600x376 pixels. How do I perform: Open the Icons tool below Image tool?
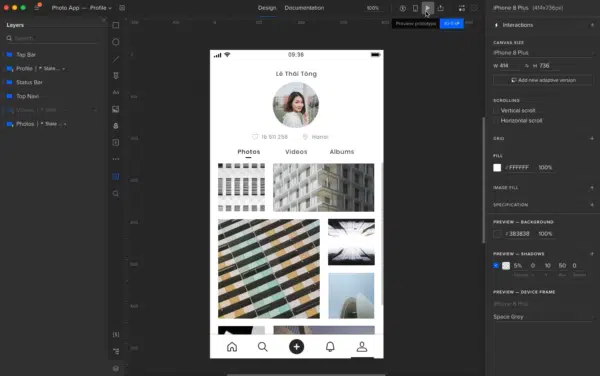[116, 126]
